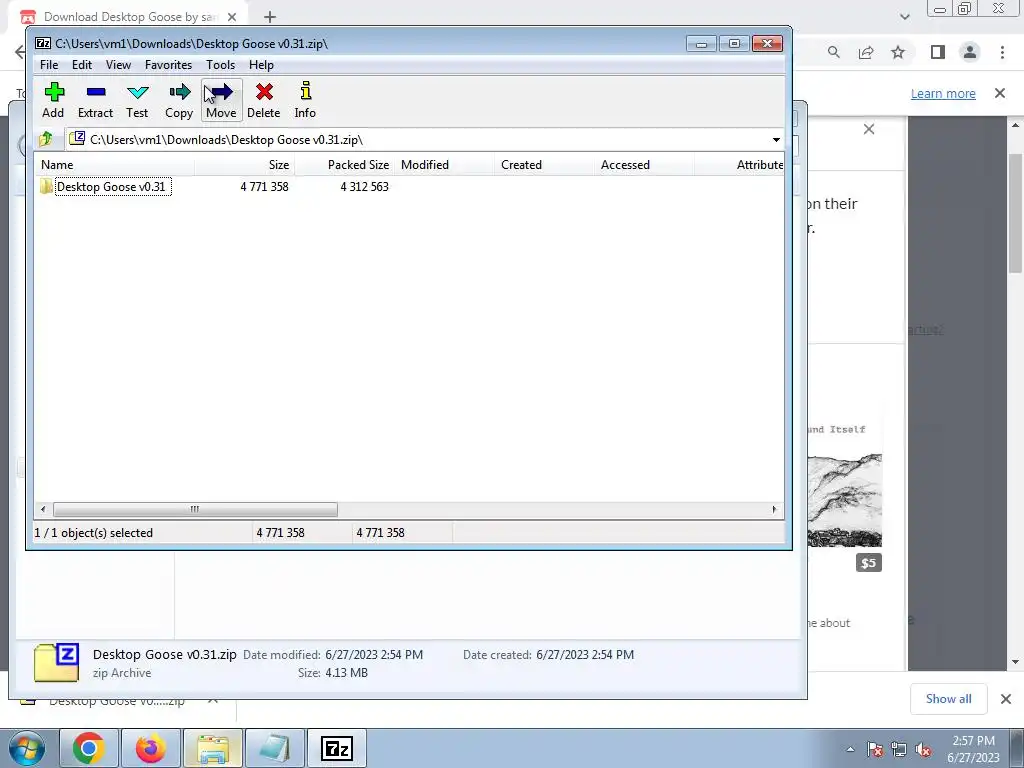Bookmark this page with star icon
1024x768 pixels.
(898, 52)
